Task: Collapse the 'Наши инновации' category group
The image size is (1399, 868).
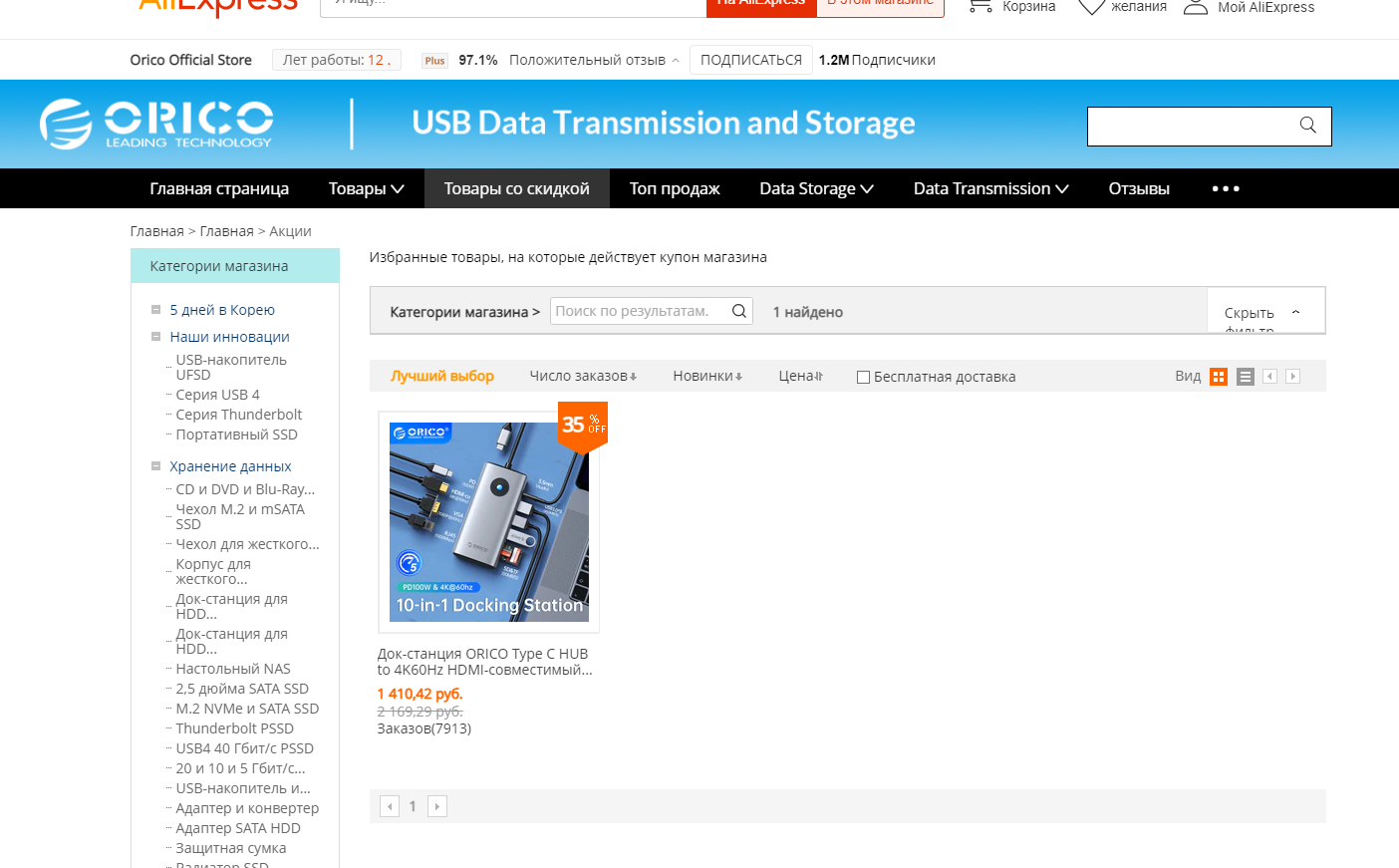Action: coord(155,337)
